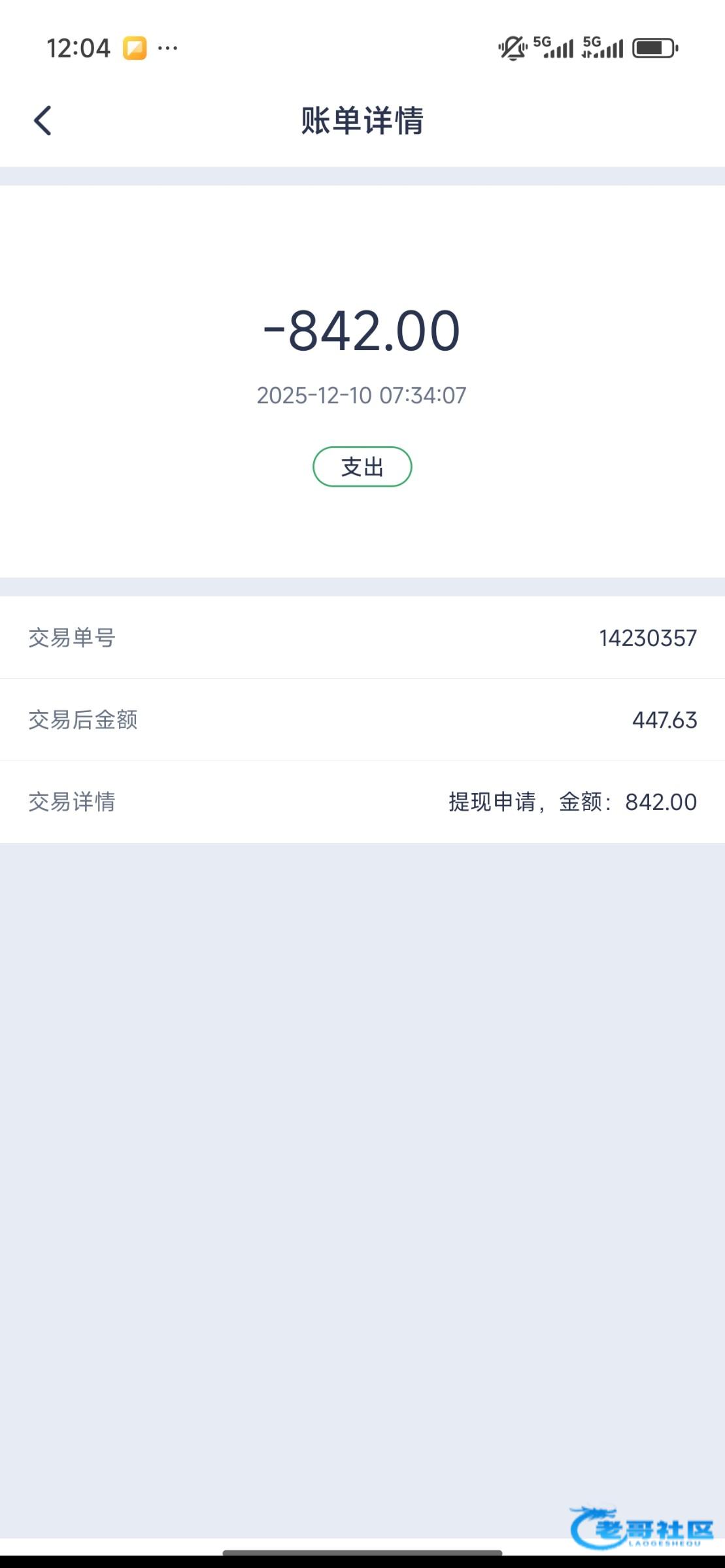Tap the bottom home gesture bar
This screenshot has width=725, height=1568.
pos(362,1553)
